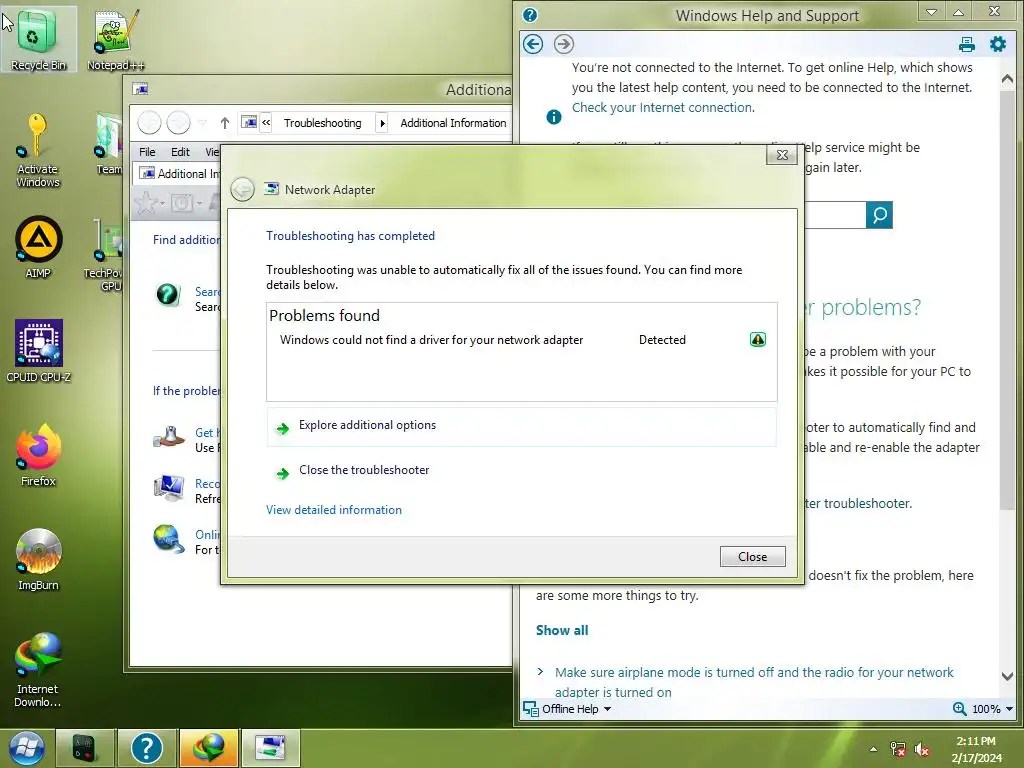Click the Network Adapter dialog close X

pyautogui.click(x=782, y=155)
